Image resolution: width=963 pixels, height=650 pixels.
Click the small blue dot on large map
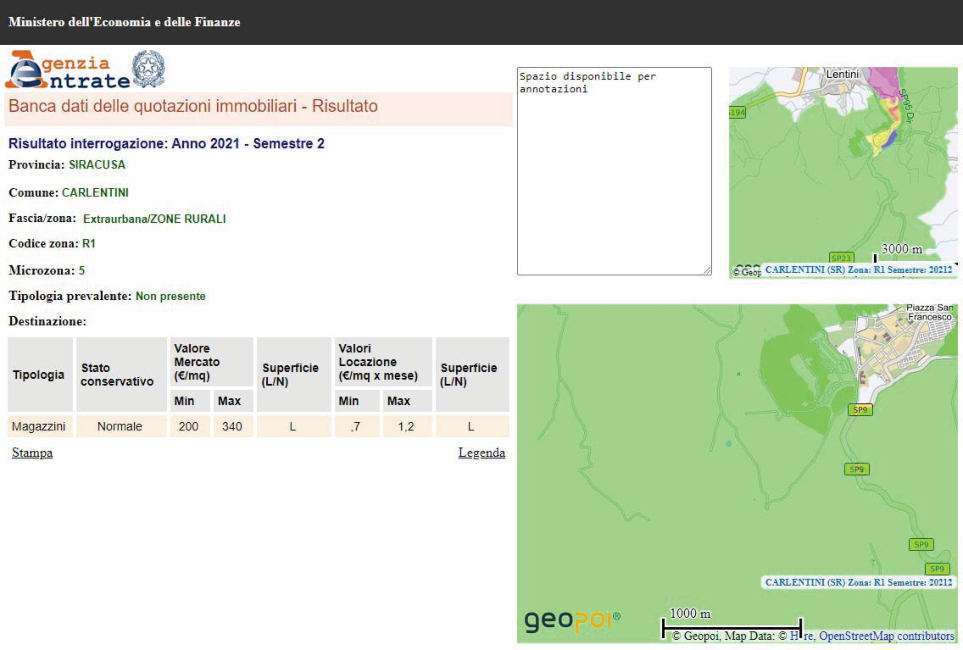[x=729, y=442]
